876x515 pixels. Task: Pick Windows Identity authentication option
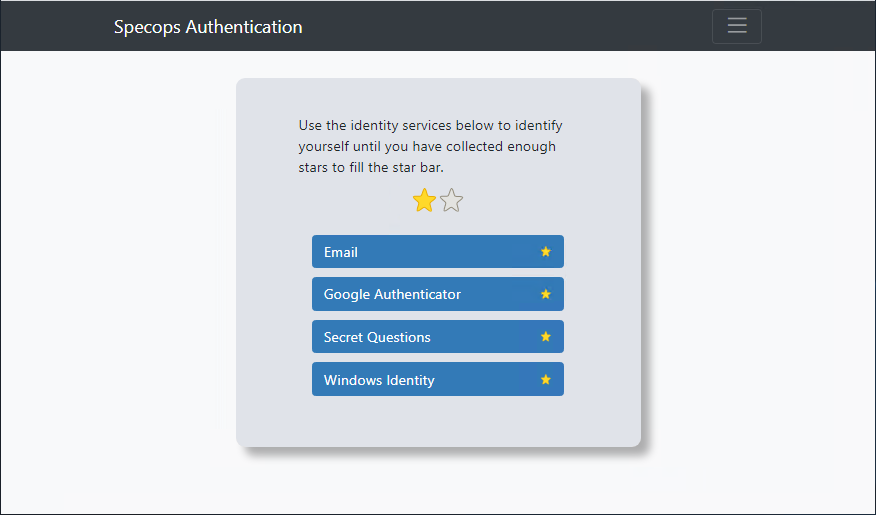point(437,379)
